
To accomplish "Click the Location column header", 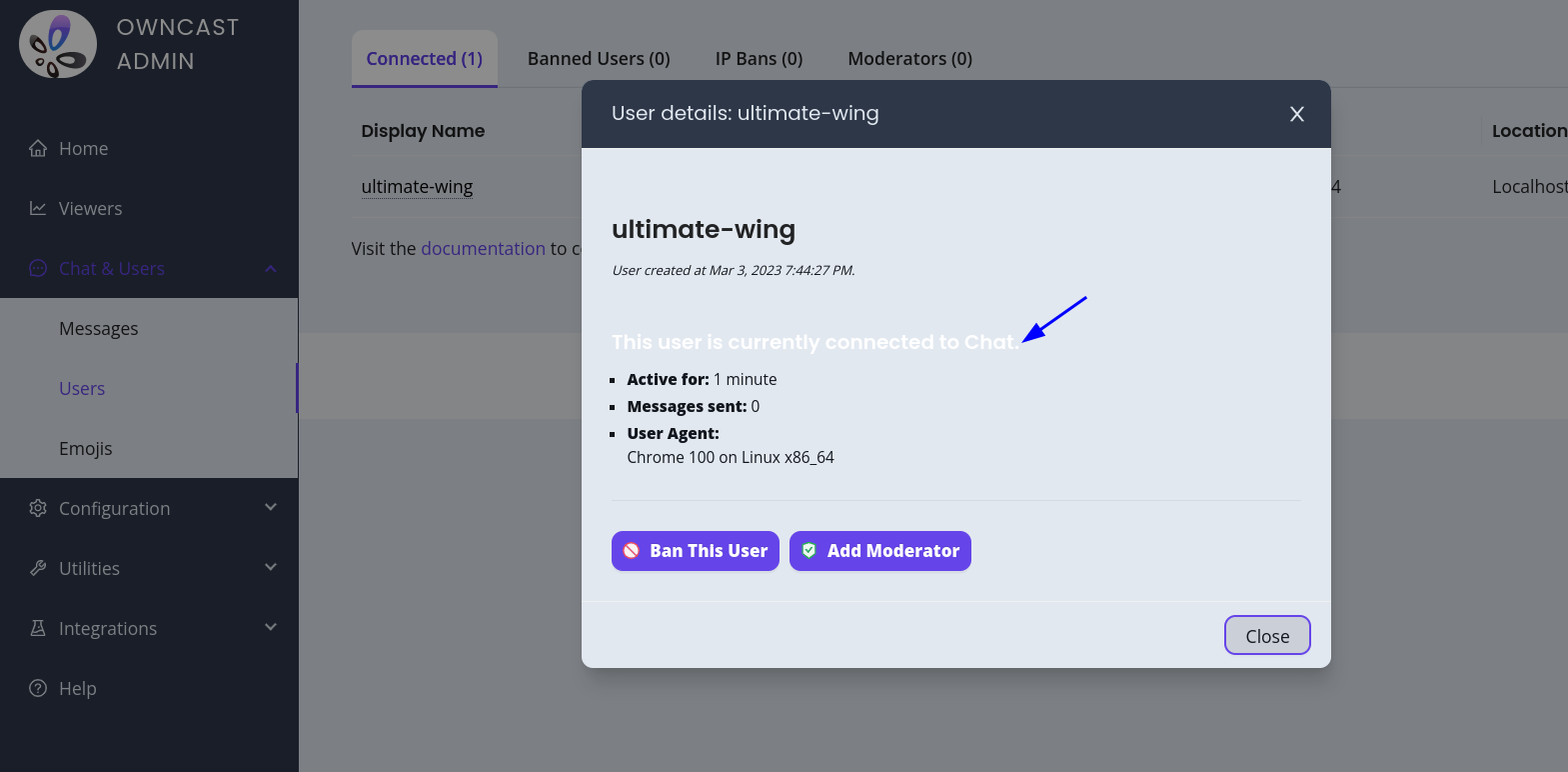I will pos(1529,131).
